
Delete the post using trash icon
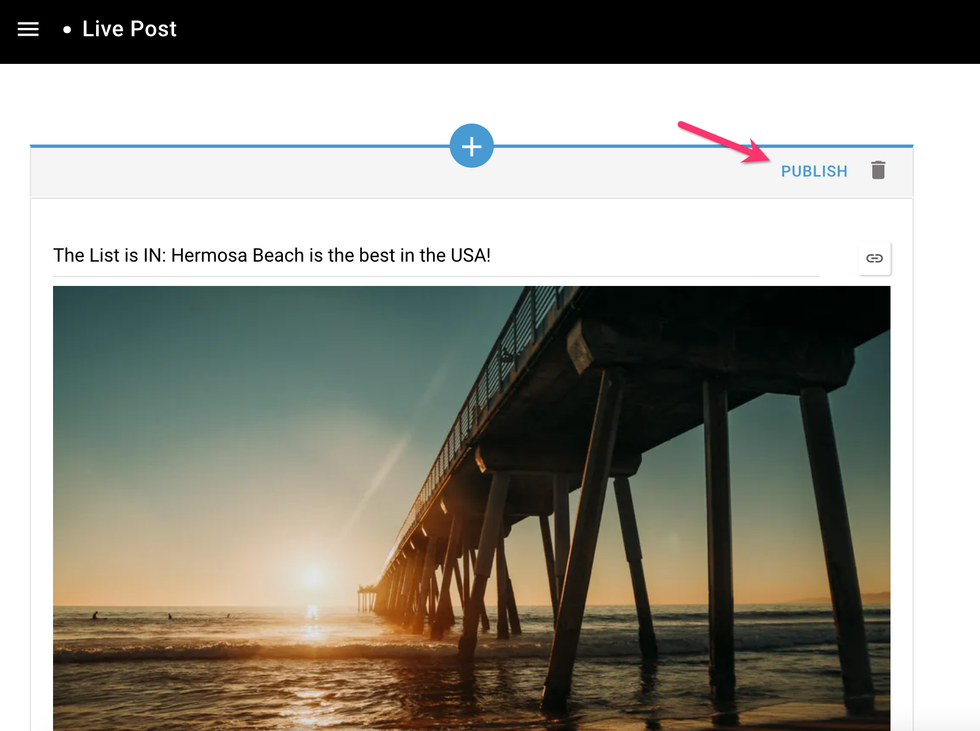[x=878, y=170]
